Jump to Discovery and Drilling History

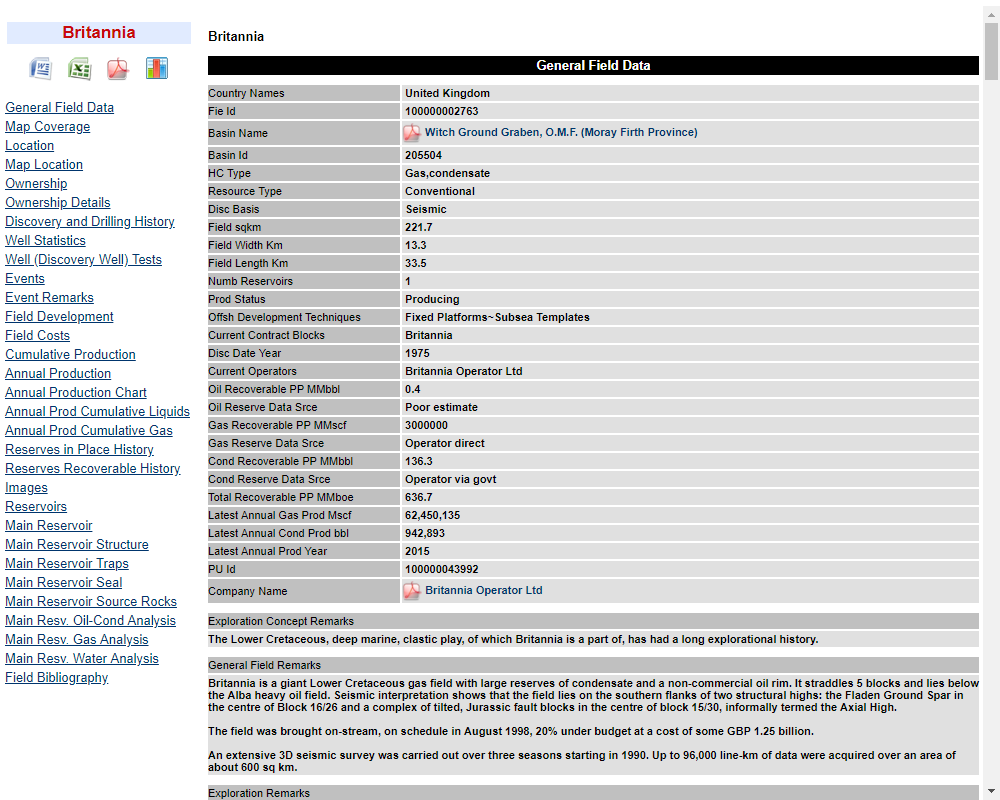(90, 221)
